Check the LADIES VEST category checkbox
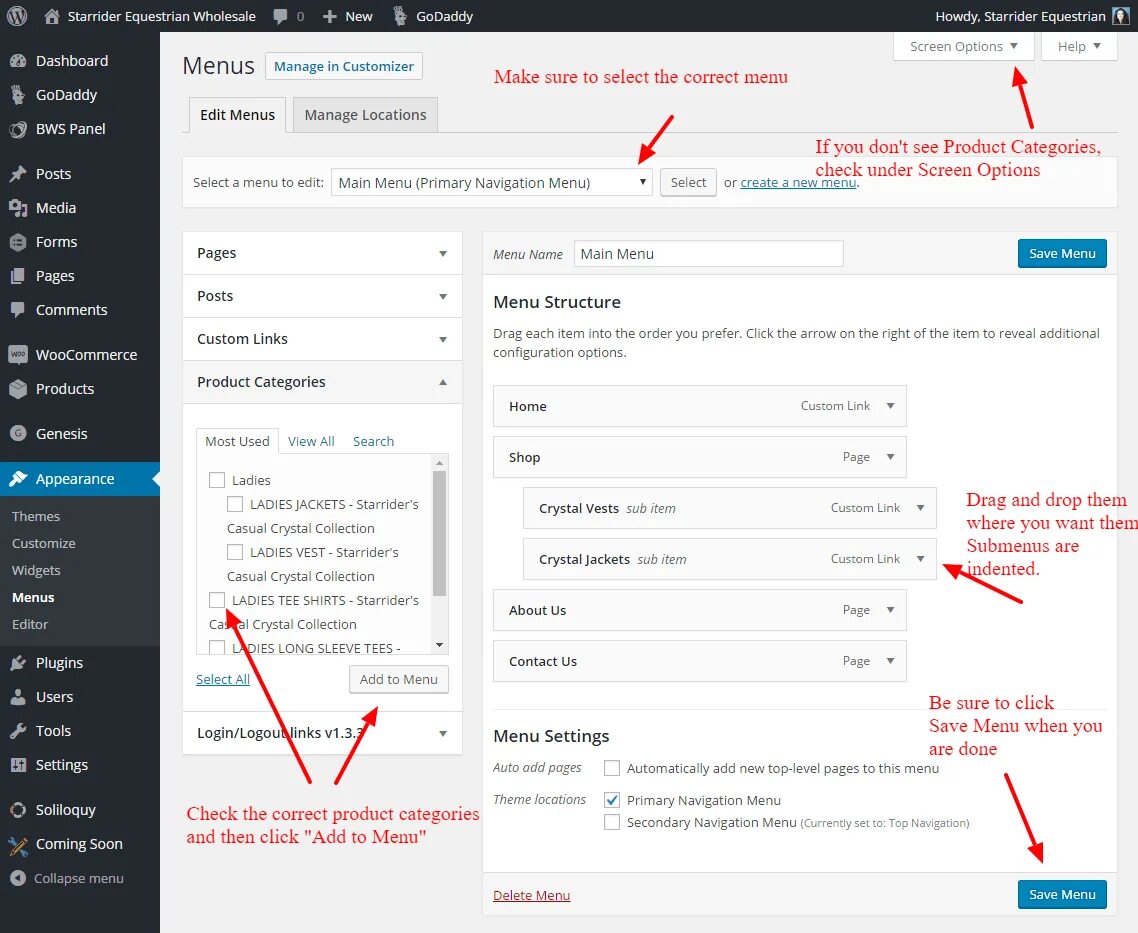Screen dimensions: 1138x933 pyautogui.click(x=234, y=552)
